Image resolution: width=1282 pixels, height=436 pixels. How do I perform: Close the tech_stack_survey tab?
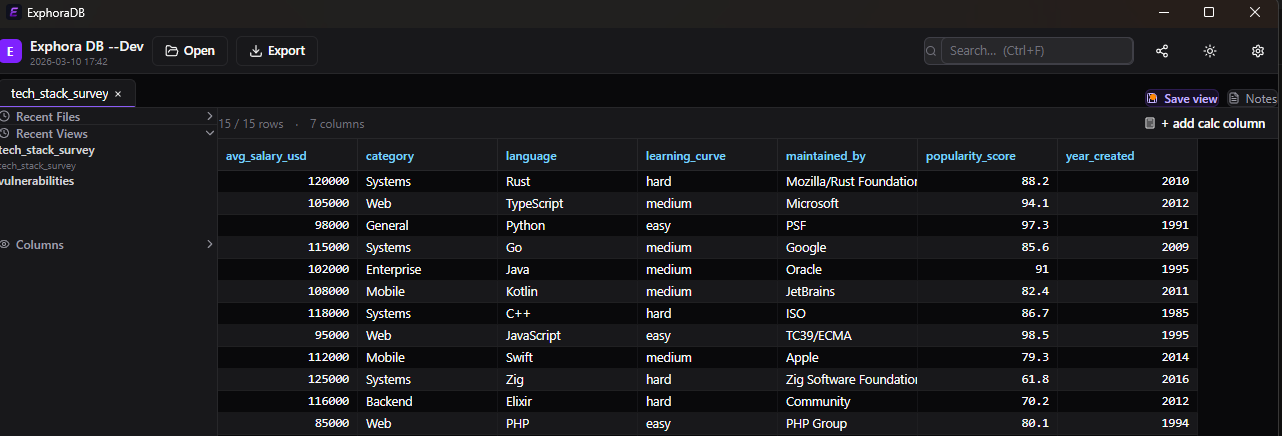pyautogui.click(x=118, y=93)
